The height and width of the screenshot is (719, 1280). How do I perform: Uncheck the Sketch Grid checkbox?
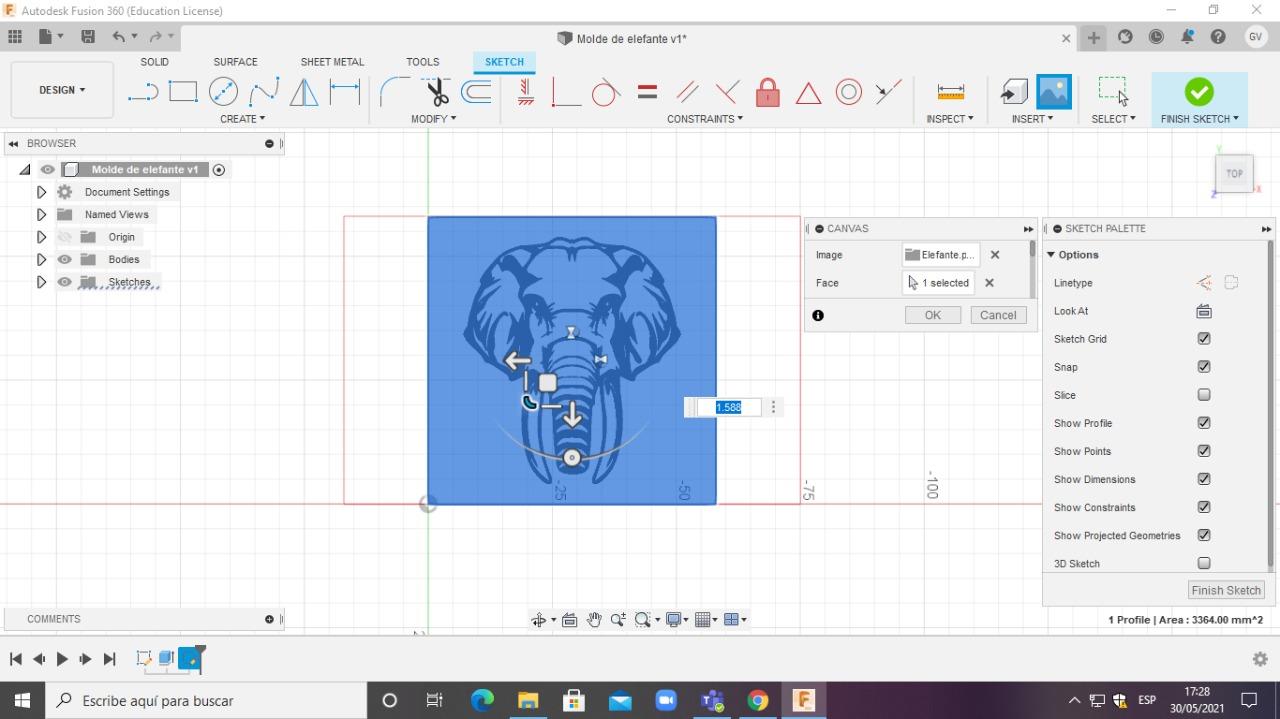point(1204,339)
